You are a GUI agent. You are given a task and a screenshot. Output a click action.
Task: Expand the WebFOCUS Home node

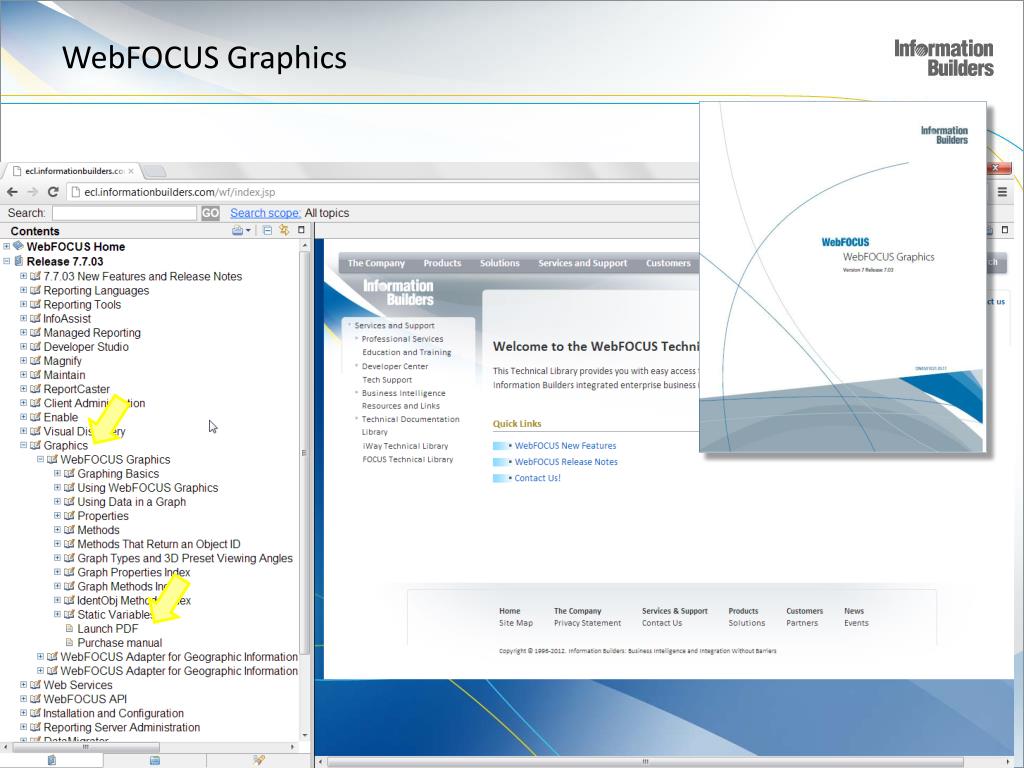7,246
